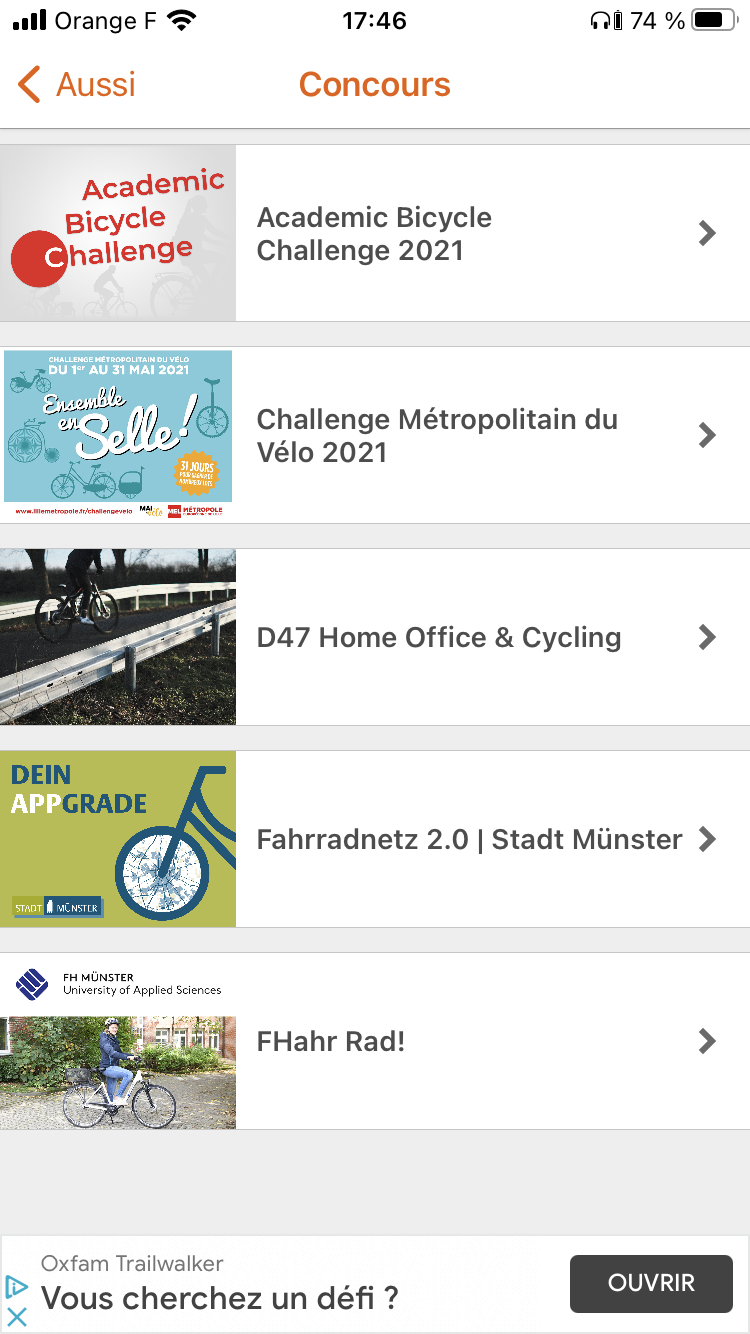The image size is (750, 1334).
Task: Click the ad info triangle icon
Action: click(x=17, y=1286)
